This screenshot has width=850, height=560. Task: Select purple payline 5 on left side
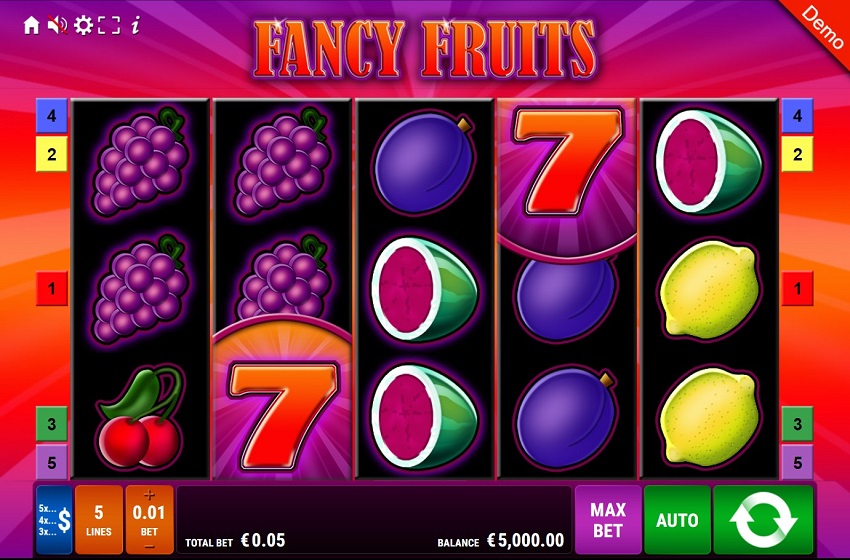coord(51,462)
